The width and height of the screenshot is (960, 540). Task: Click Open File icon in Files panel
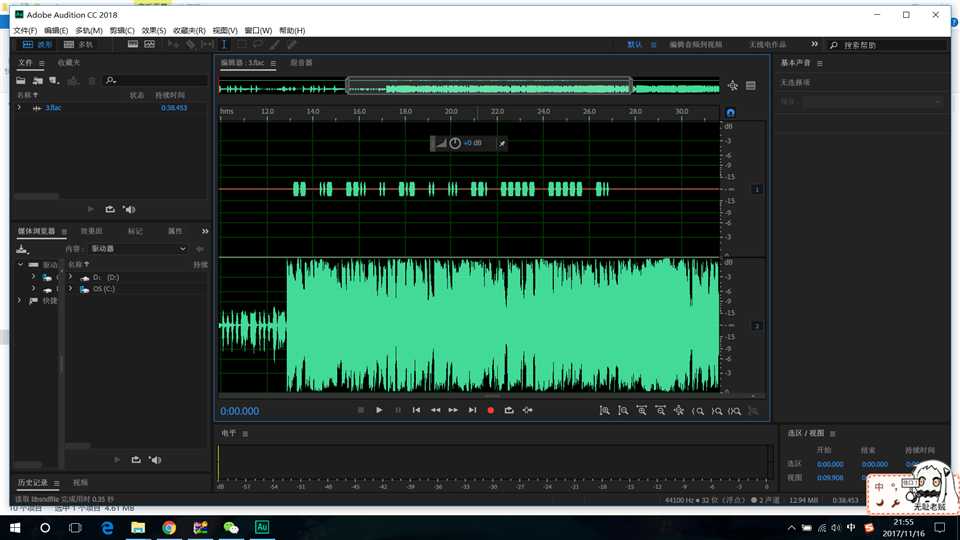click(21, 80)
